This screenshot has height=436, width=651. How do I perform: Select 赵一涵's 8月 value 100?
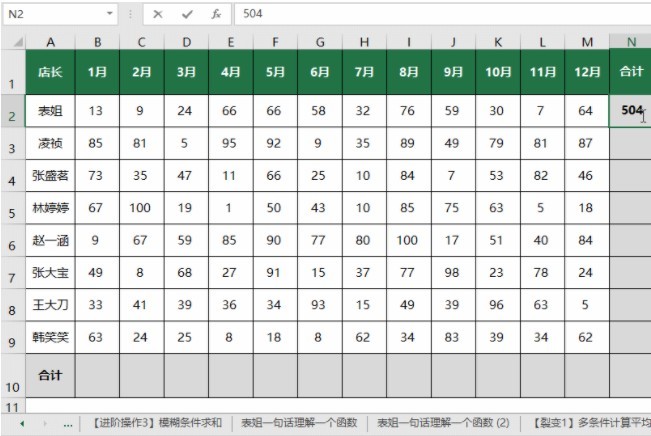[409, 240]
